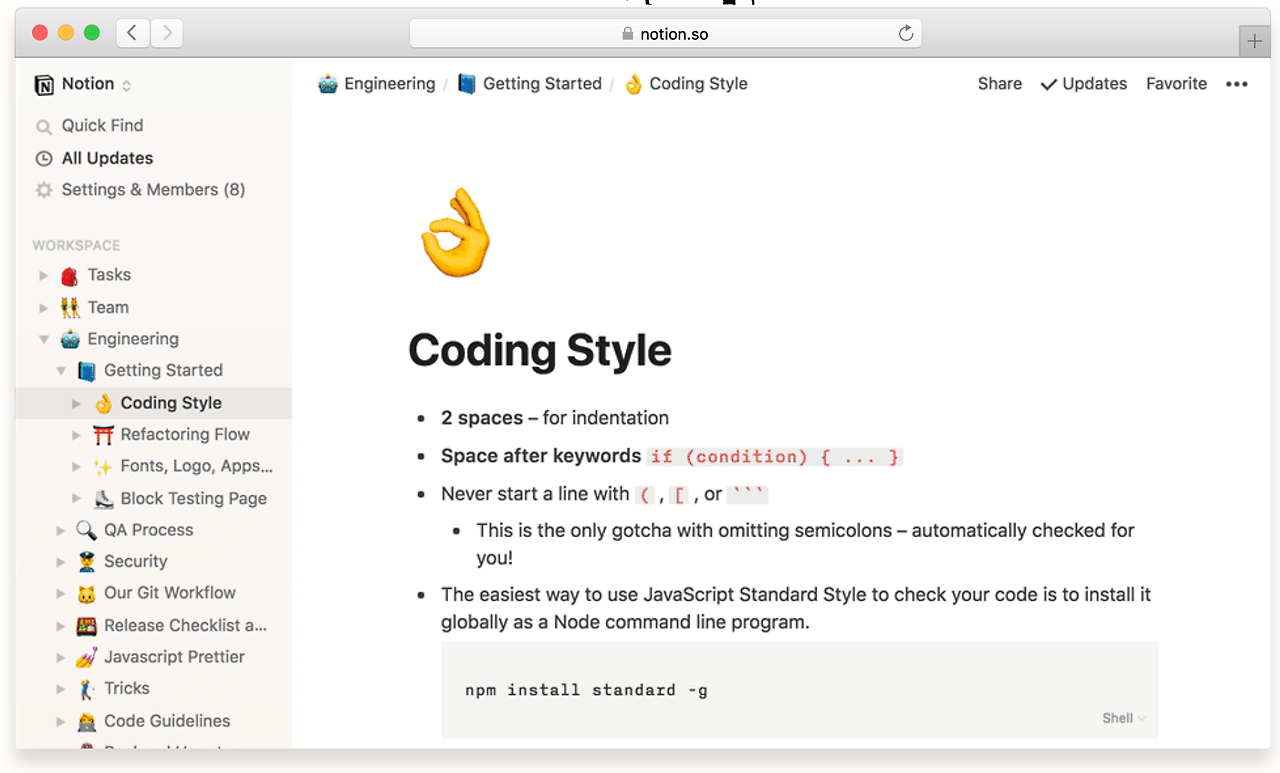1280x773 pixels.
Task: Open a new tab with the plus button
Action: (x=1255, y=41)
